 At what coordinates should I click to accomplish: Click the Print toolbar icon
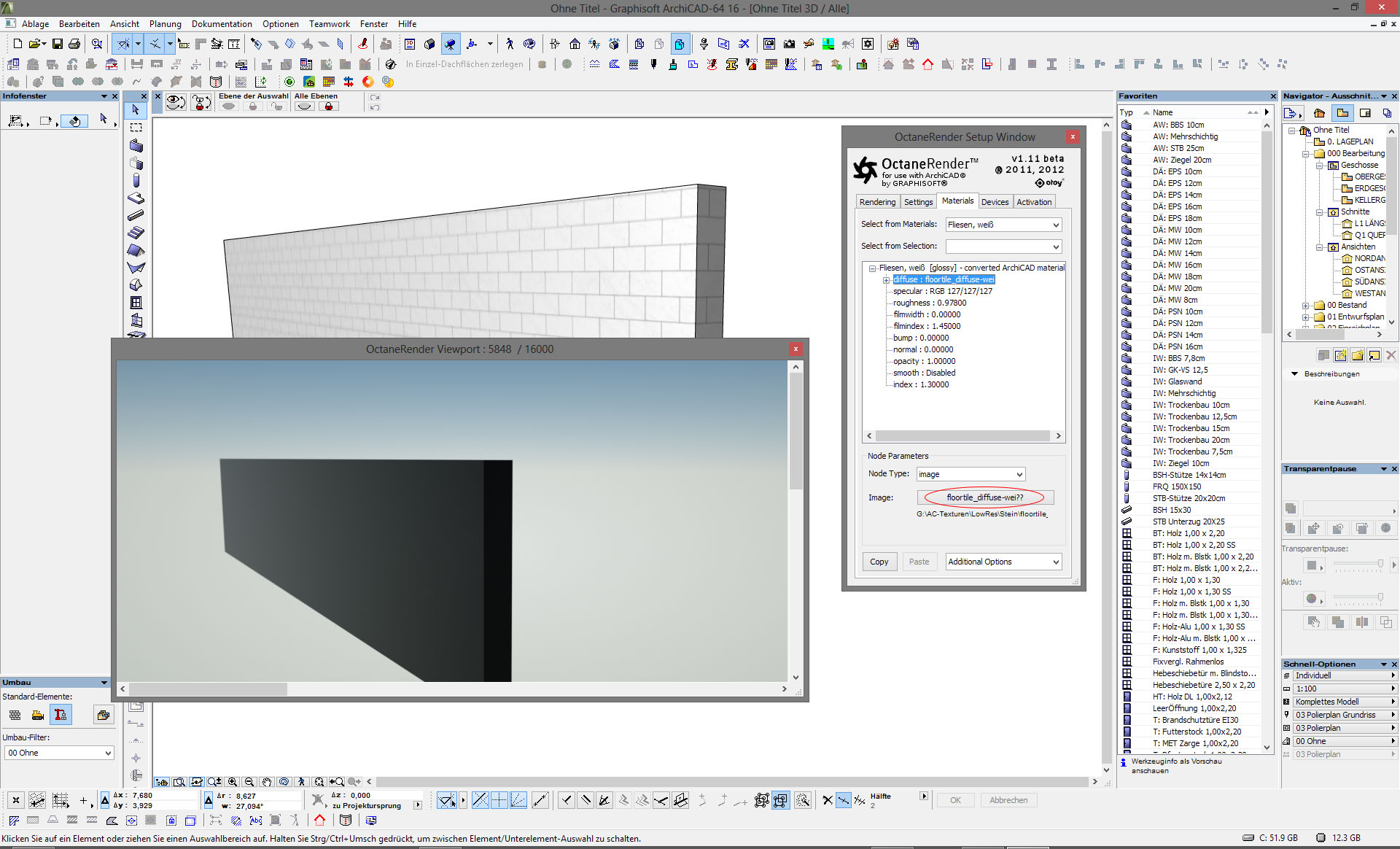coord(74,44)
